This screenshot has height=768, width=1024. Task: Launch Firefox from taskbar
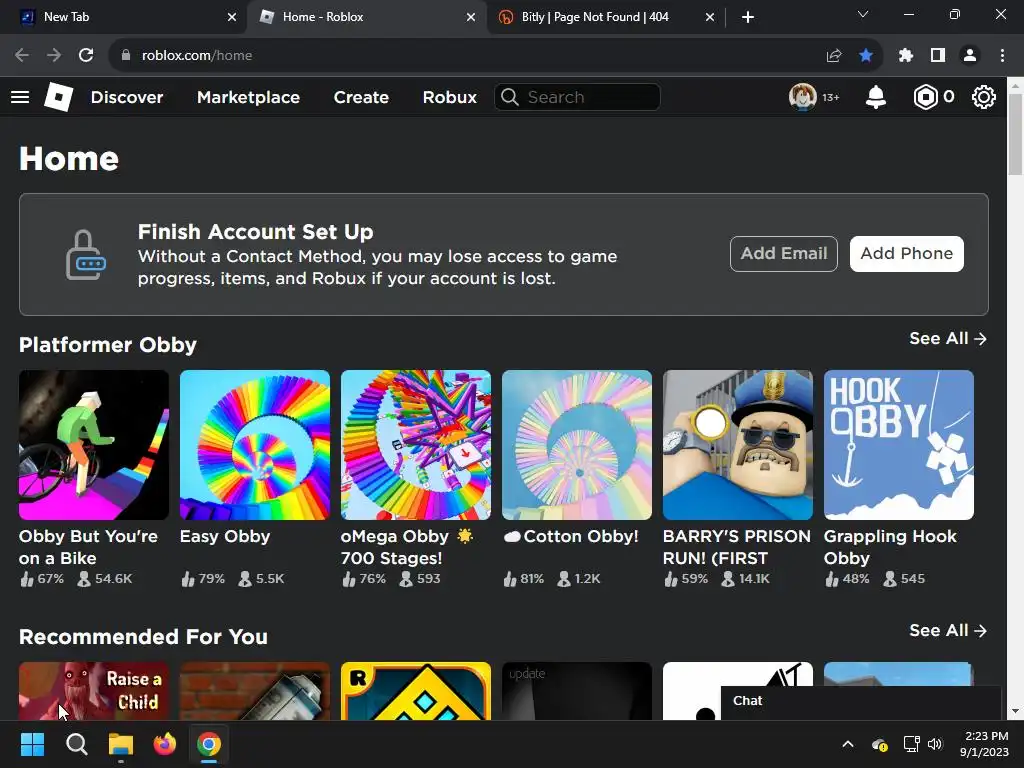[x=165, y=744]
